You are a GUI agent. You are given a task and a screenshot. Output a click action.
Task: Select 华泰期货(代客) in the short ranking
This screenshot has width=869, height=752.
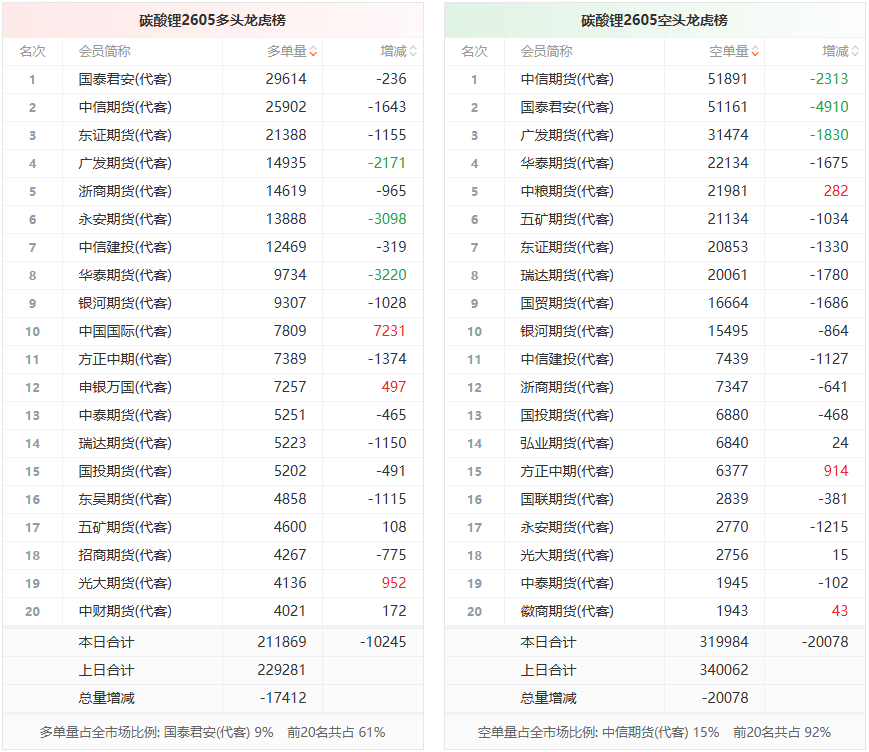(567, 163)
